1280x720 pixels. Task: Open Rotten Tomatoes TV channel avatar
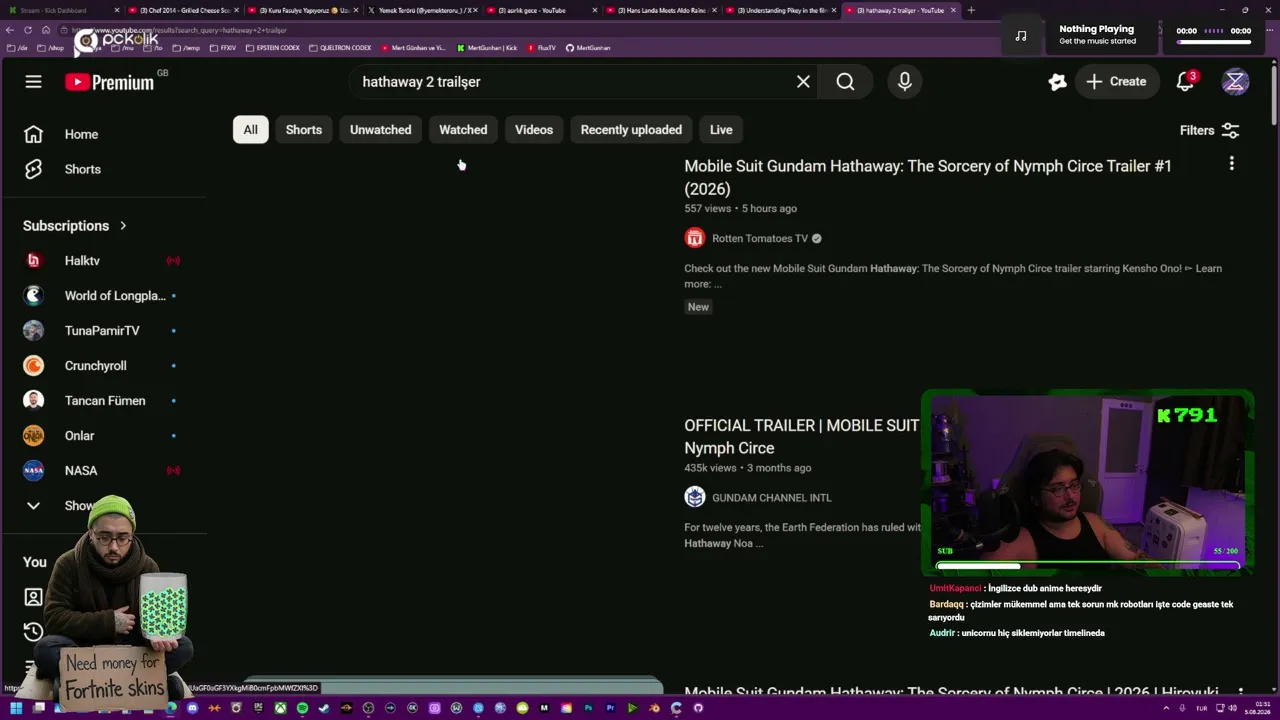click(x=695, y=238)
